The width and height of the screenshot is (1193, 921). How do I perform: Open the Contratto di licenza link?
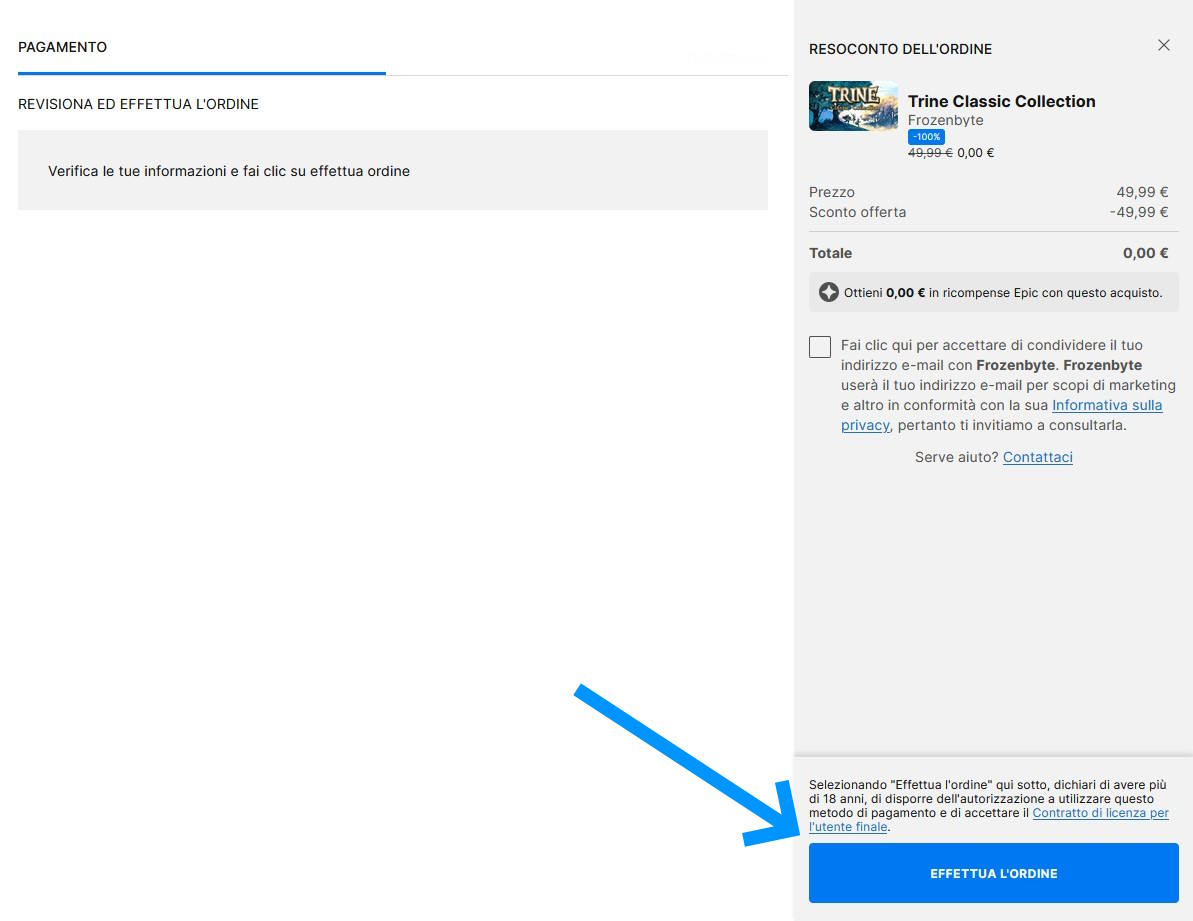(1100, 813)
